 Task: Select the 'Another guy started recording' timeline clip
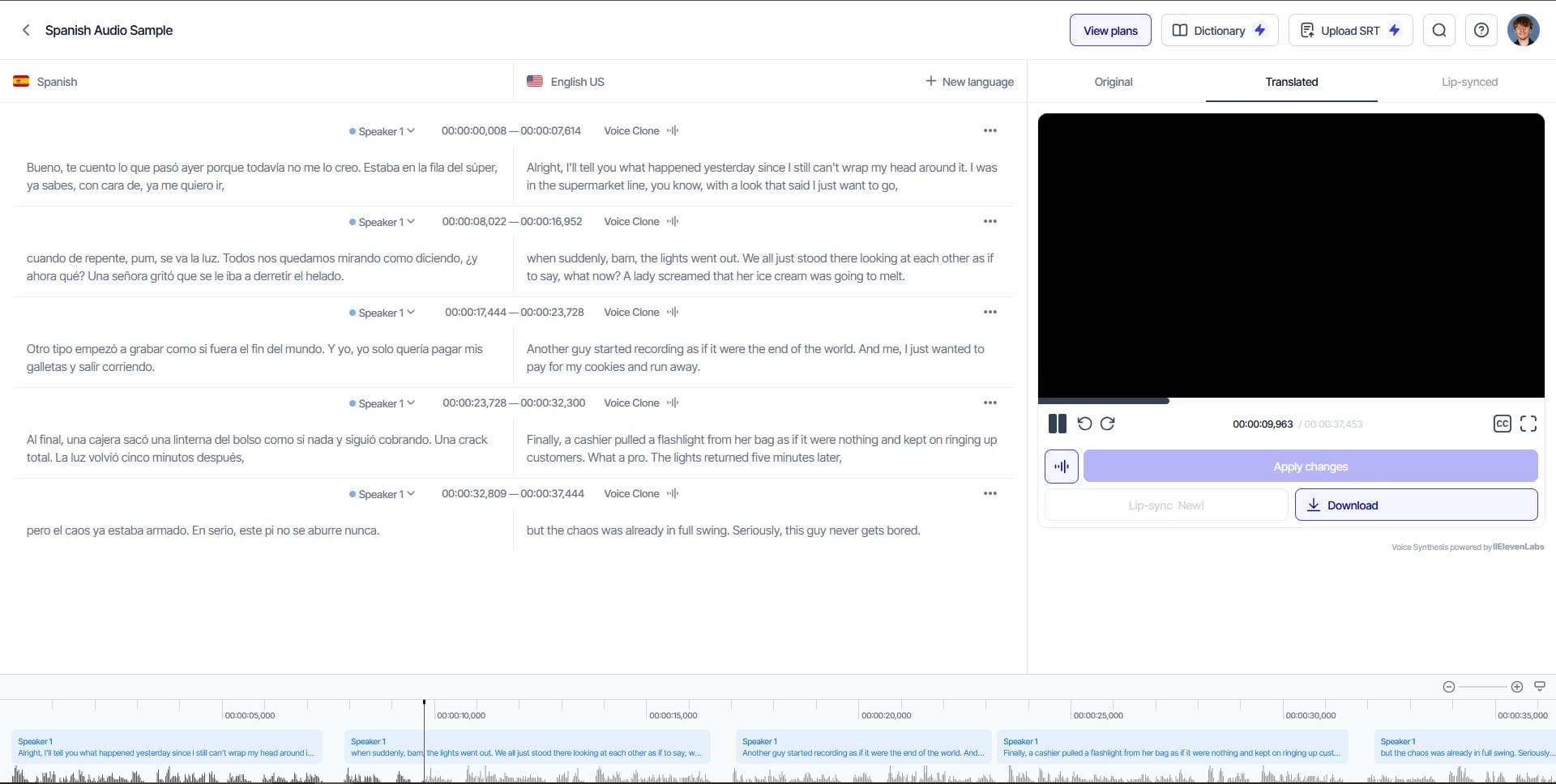pos(863,748)
